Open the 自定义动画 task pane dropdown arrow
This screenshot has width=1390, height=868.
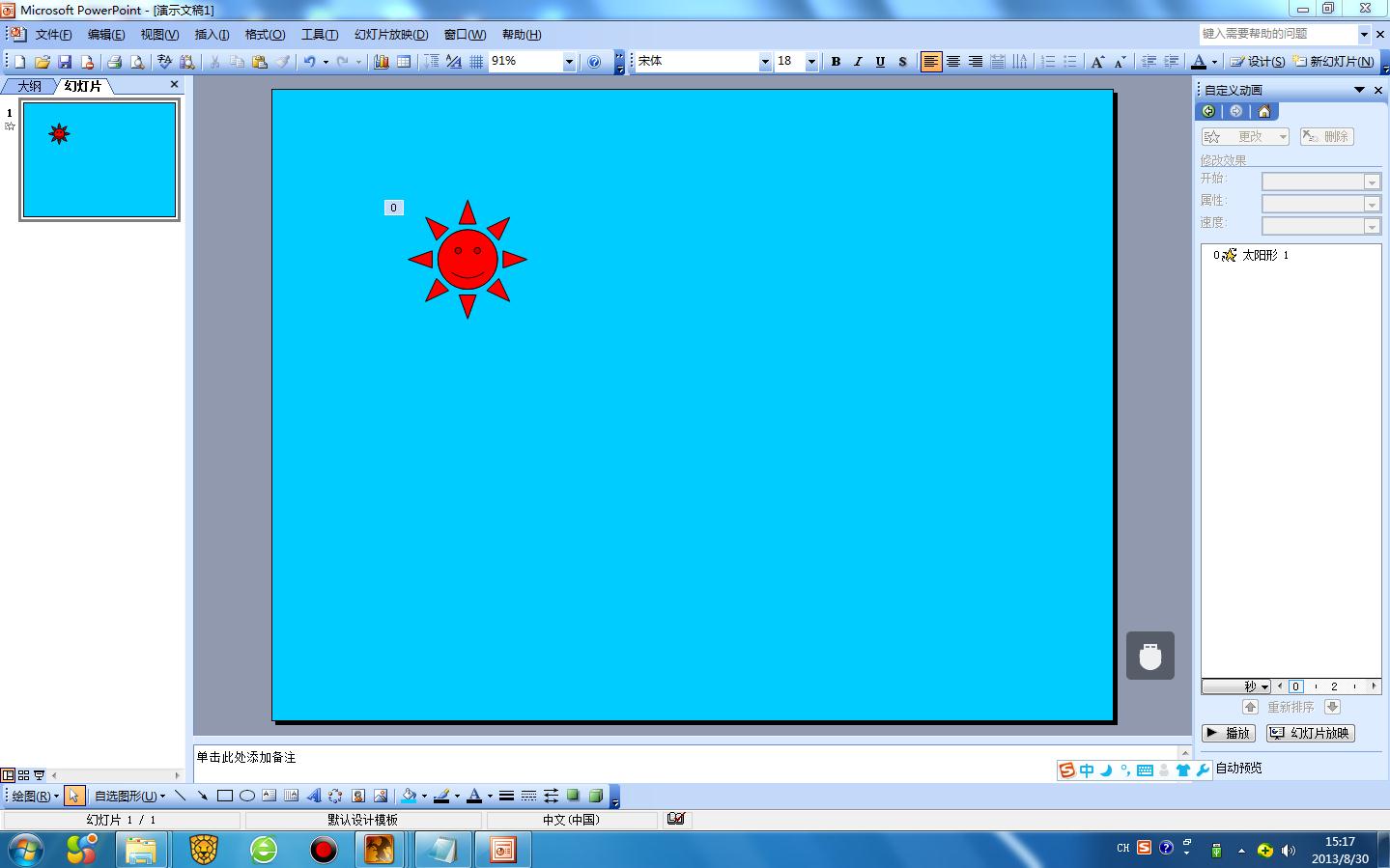coord(1360,90)
